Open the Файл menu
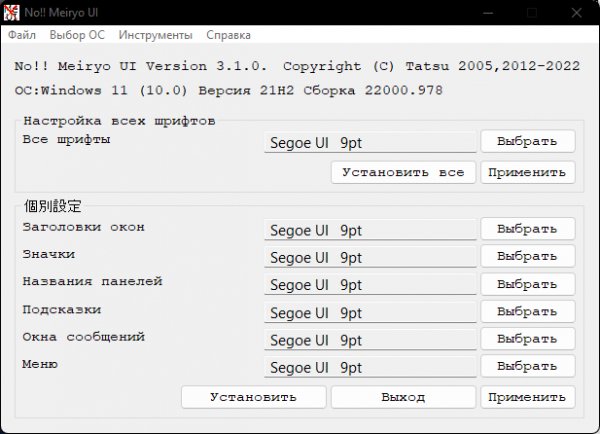 [x=22, y=35]
